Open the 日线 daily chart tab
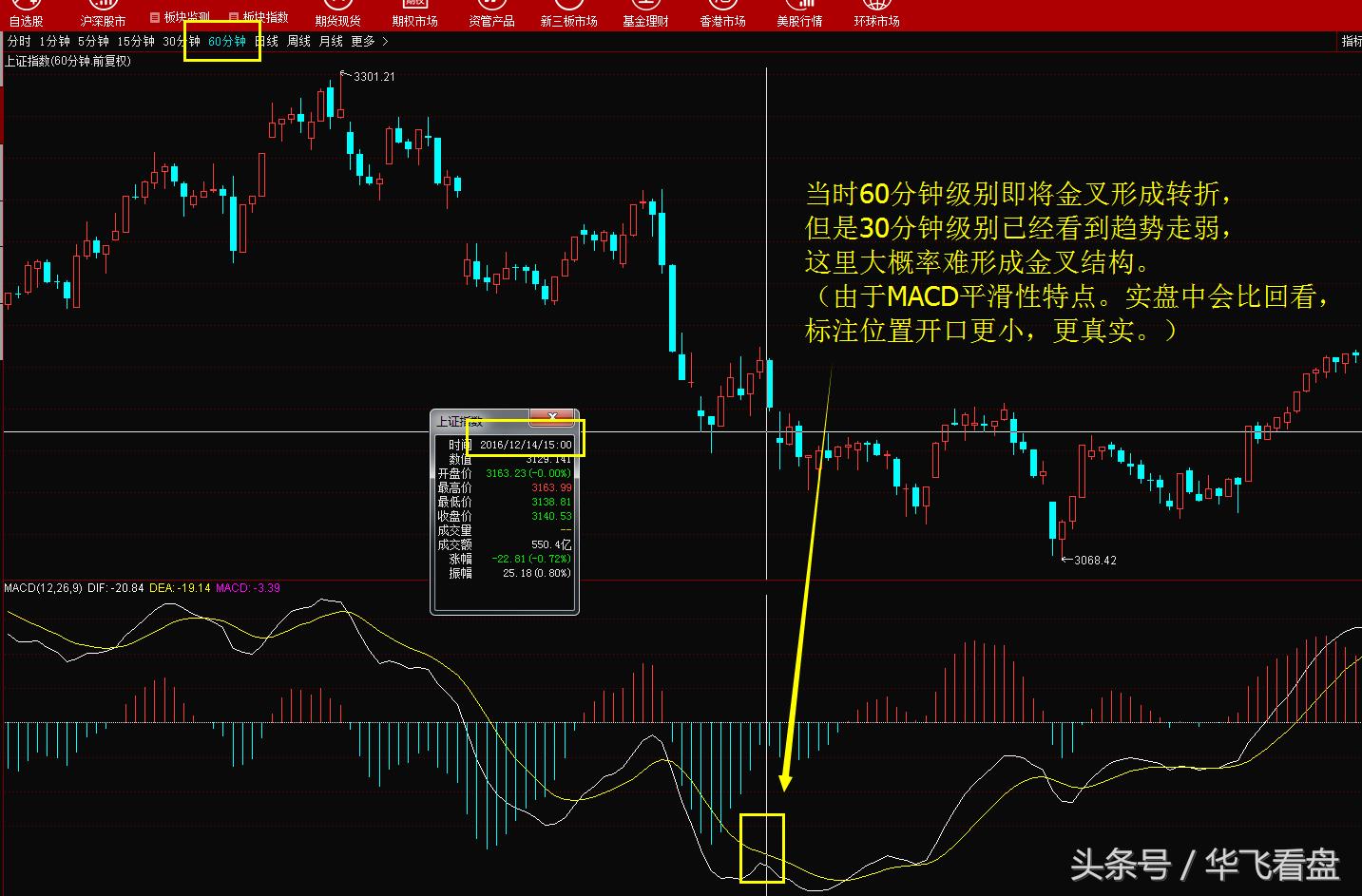Screen dimensions: 1362x896 tap(267, 41)
